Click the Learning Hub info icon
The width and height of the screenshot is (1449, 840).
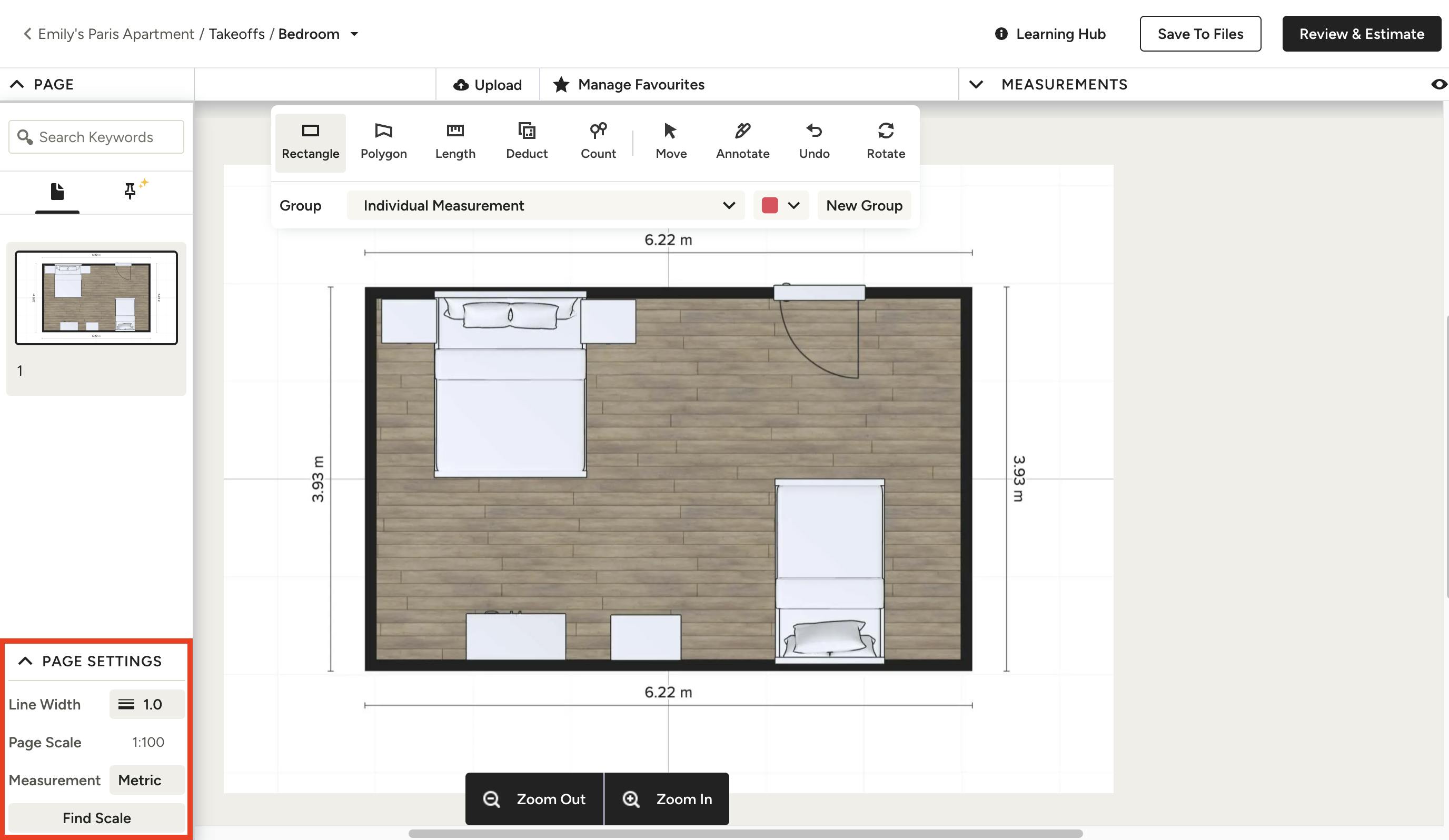pyautogui.click(x=1001, y=34)
